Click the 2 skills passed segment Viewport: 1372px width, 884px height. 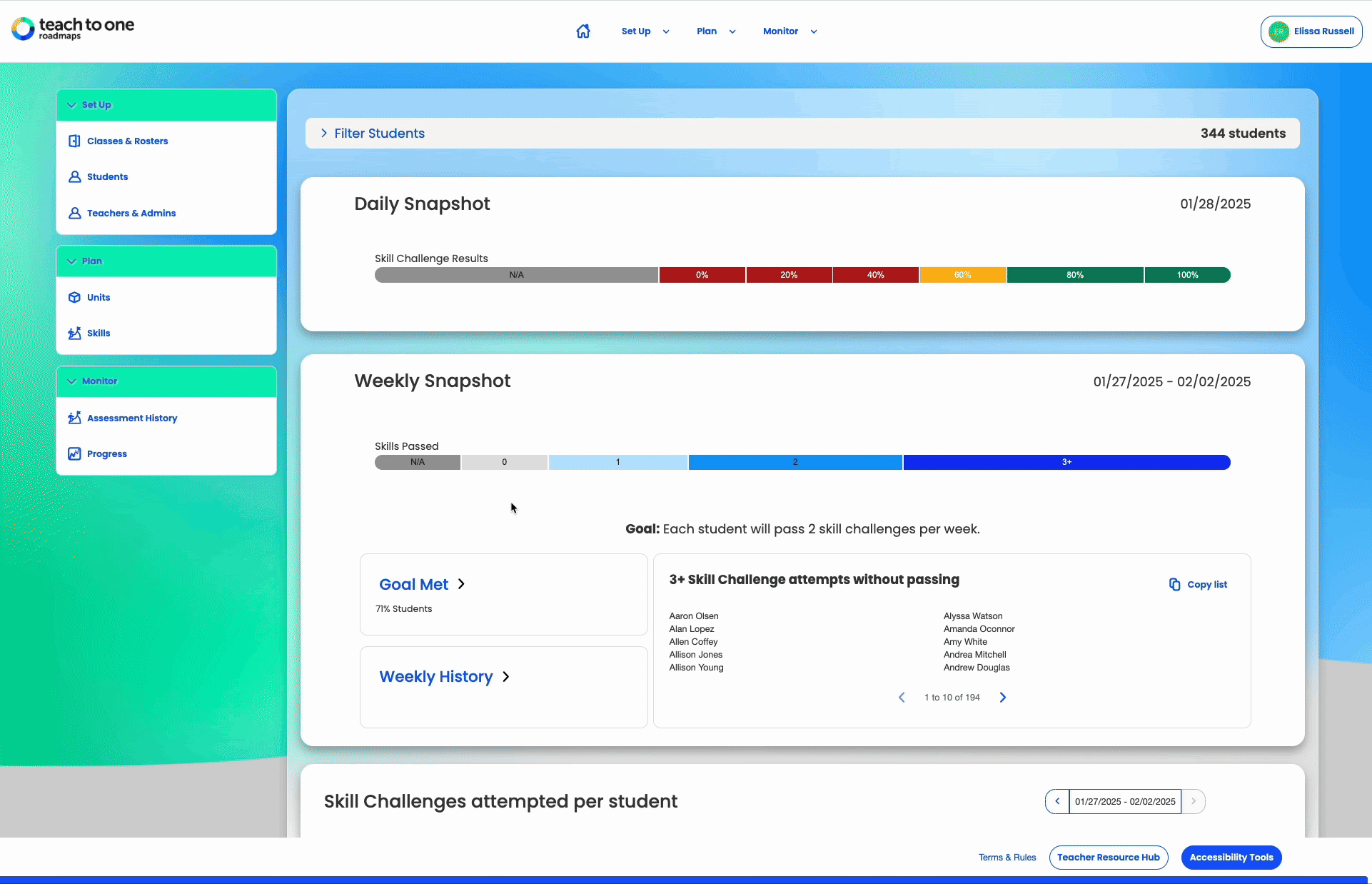[795, 462]
